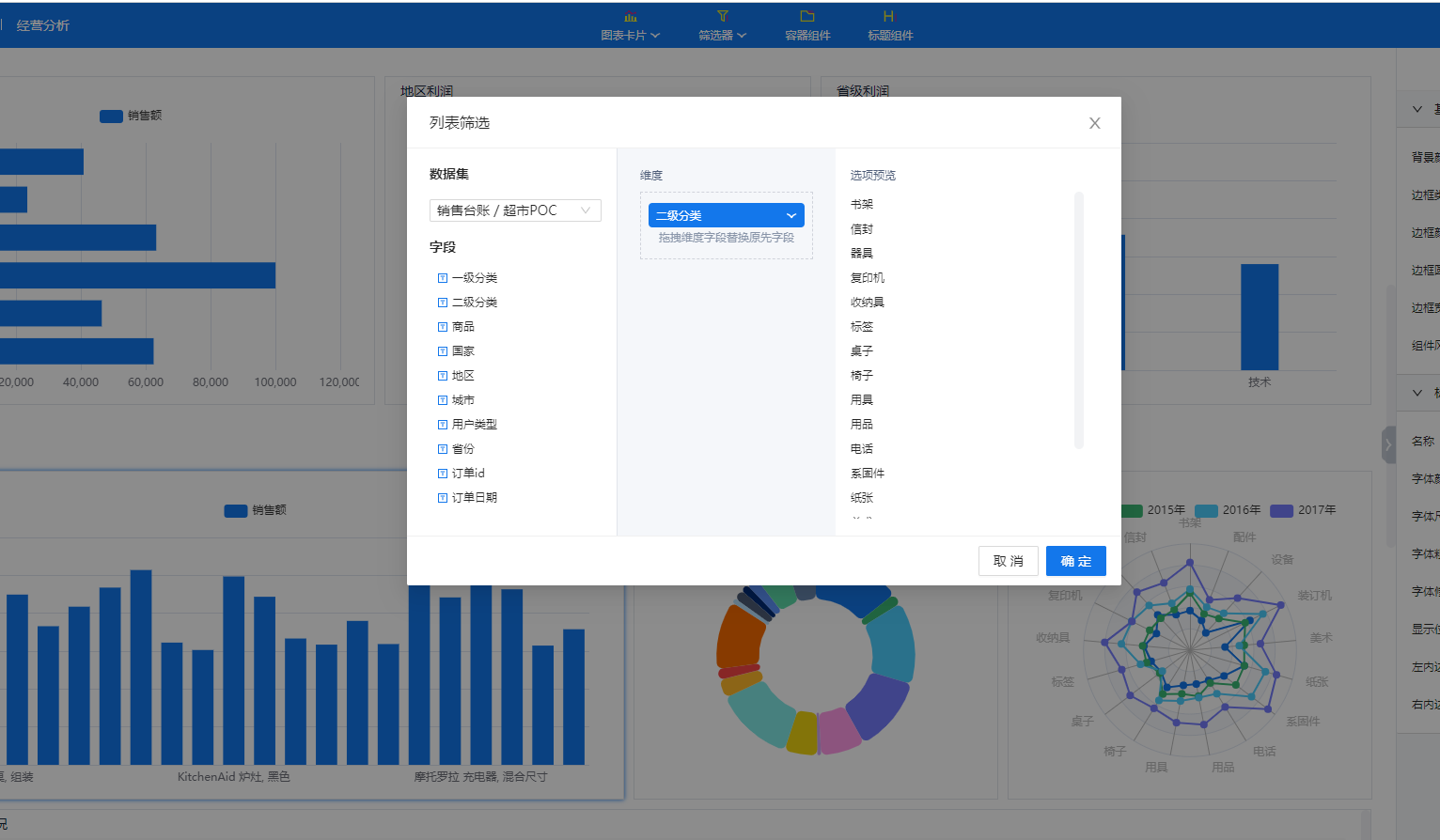Select the 订单id field icon
This screenshot has height=840, width=1440.
(x=443, y=474)
